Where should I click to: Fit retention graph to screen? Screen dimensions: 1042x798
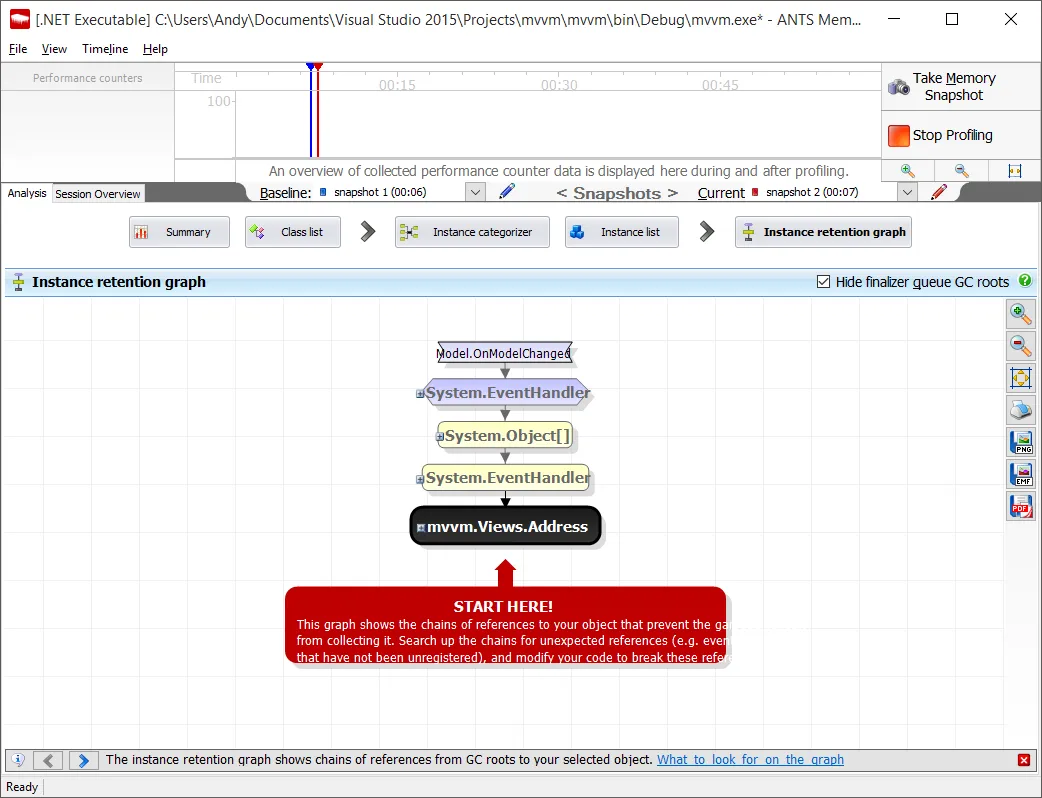(1021, 377)
